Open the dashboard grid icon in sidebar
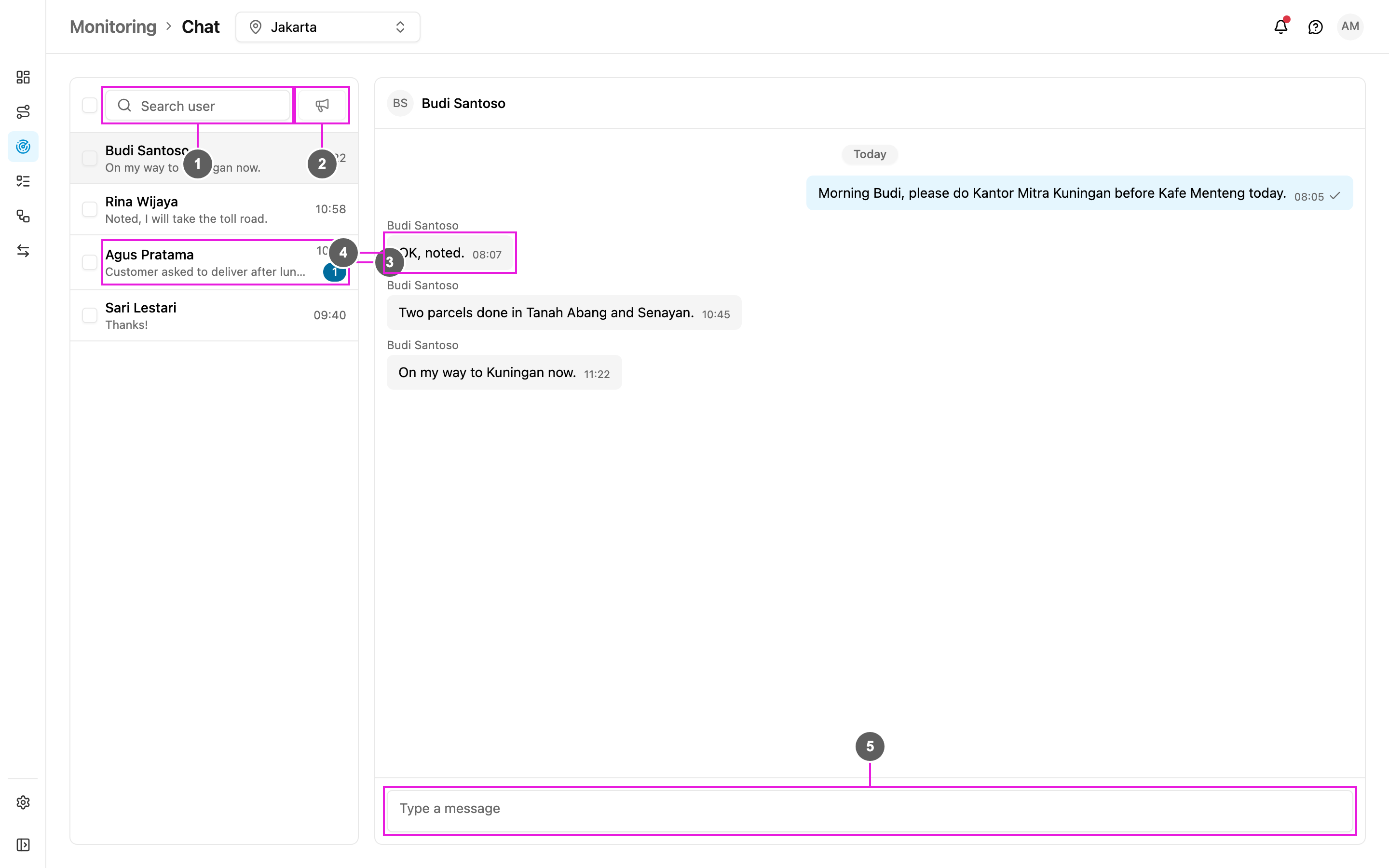Image resolution: width=1389 pixels, height=868 pixels. pos(23,77)
